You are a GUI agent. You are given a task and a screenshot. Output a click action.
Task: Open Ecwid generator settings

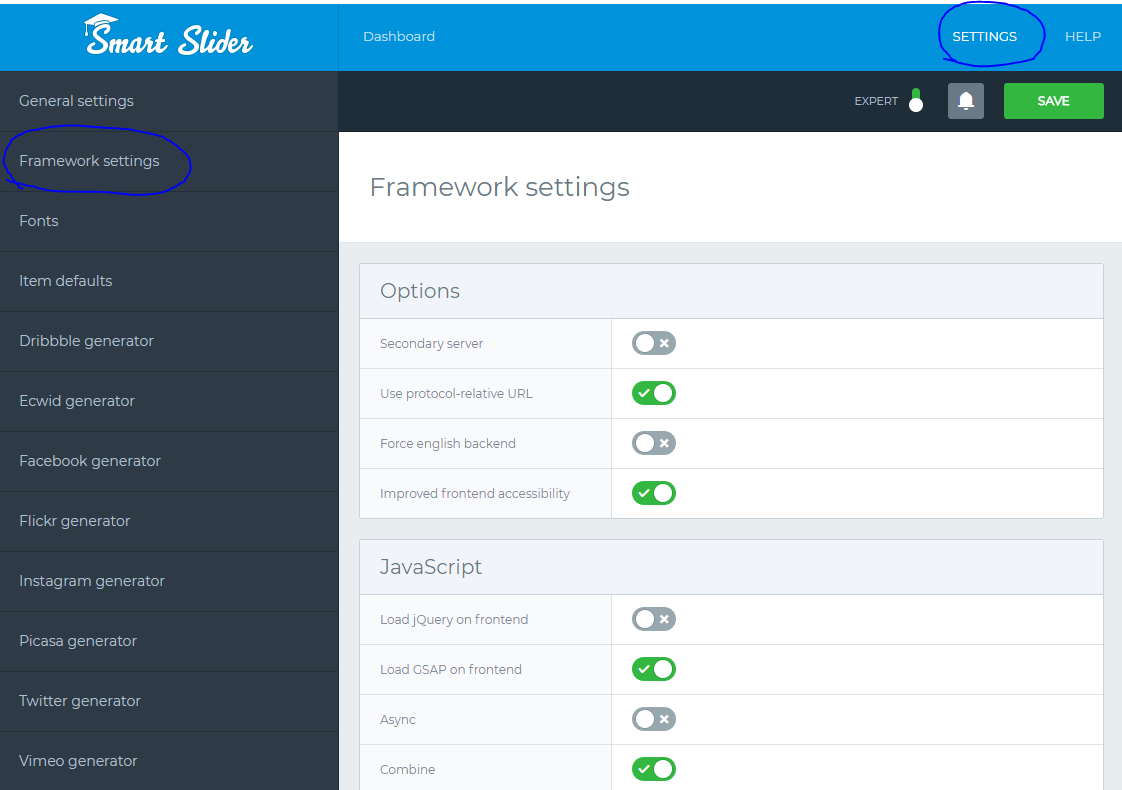click(169, 401)
